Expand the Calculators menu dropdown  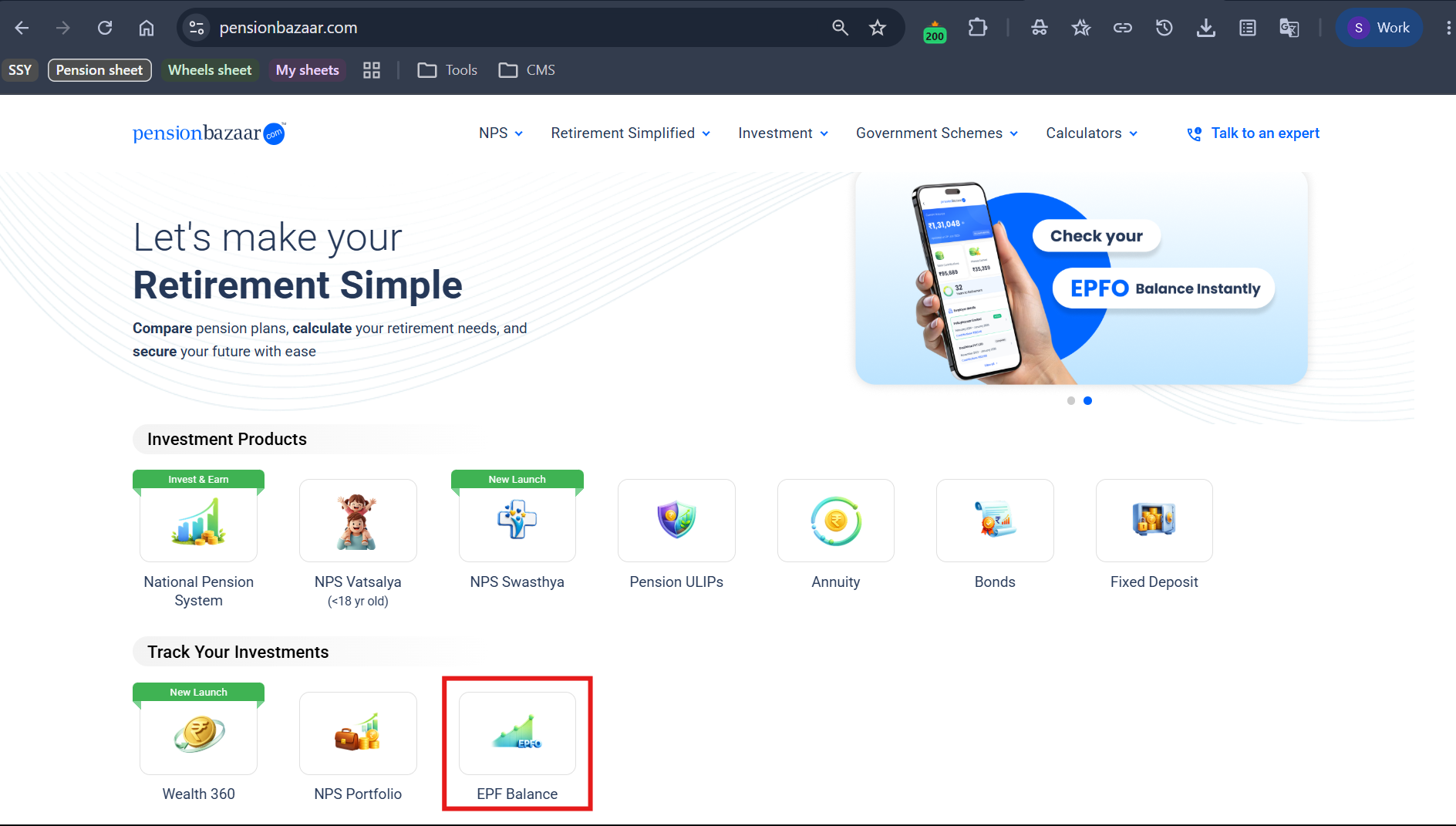pos(1092,133)
